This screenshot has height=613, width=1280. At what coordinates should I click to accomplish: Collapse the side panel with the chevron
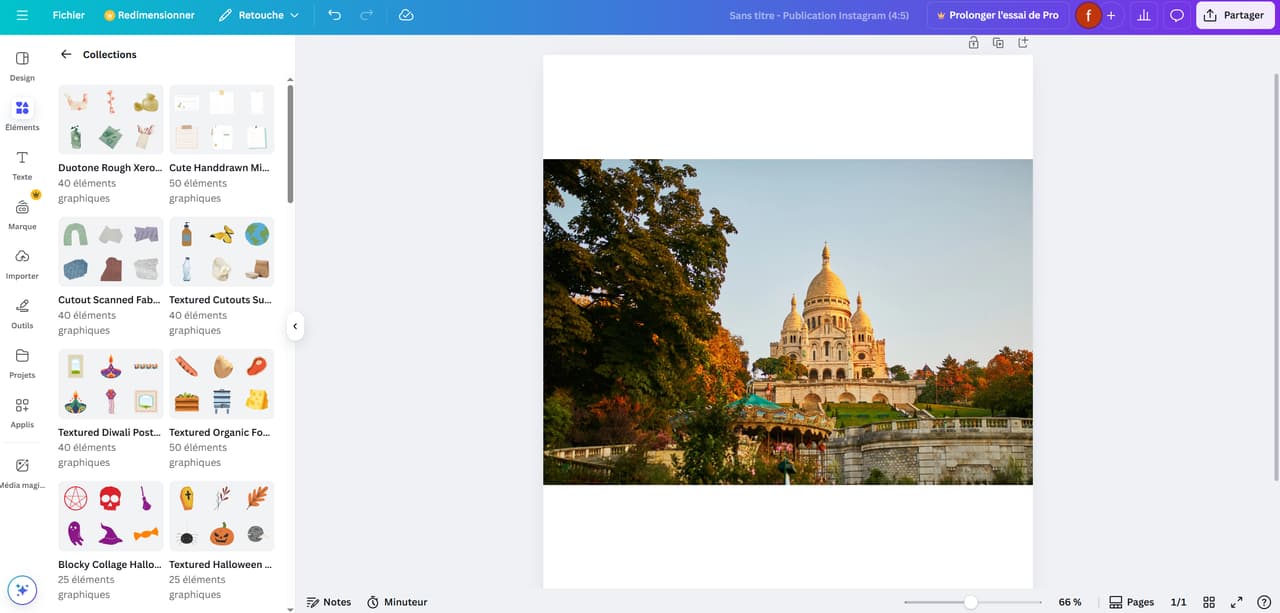[x=295, y=326]
